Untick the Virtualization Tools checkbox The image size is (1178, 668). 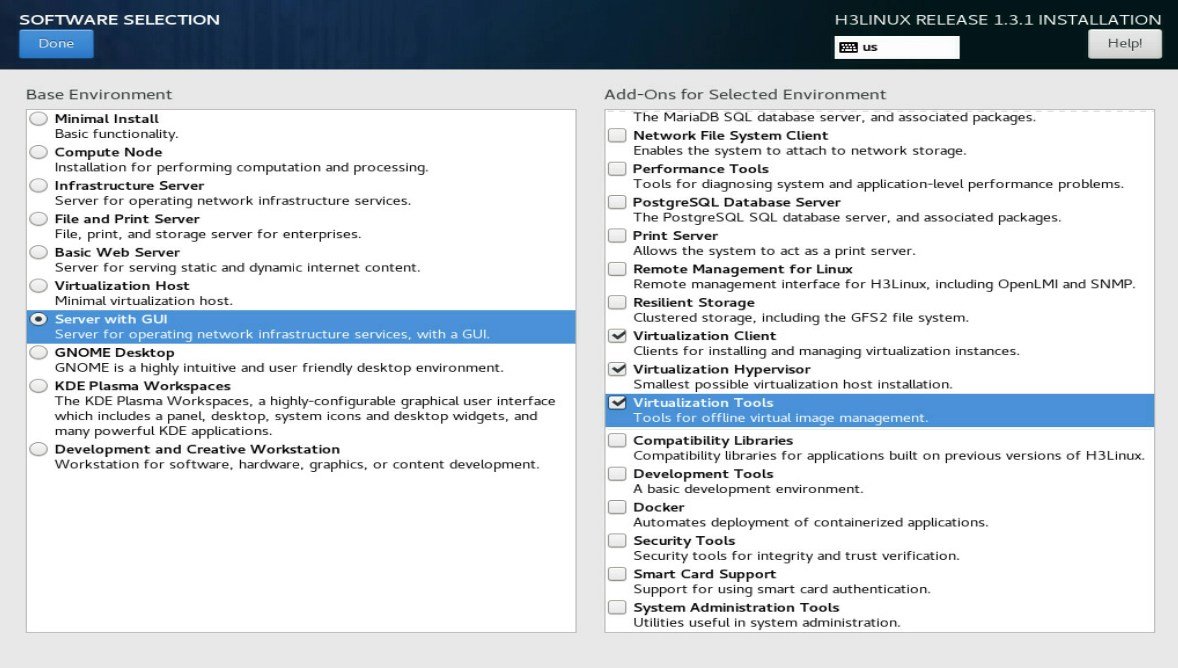pyautogui.click(x=617, y=403)
